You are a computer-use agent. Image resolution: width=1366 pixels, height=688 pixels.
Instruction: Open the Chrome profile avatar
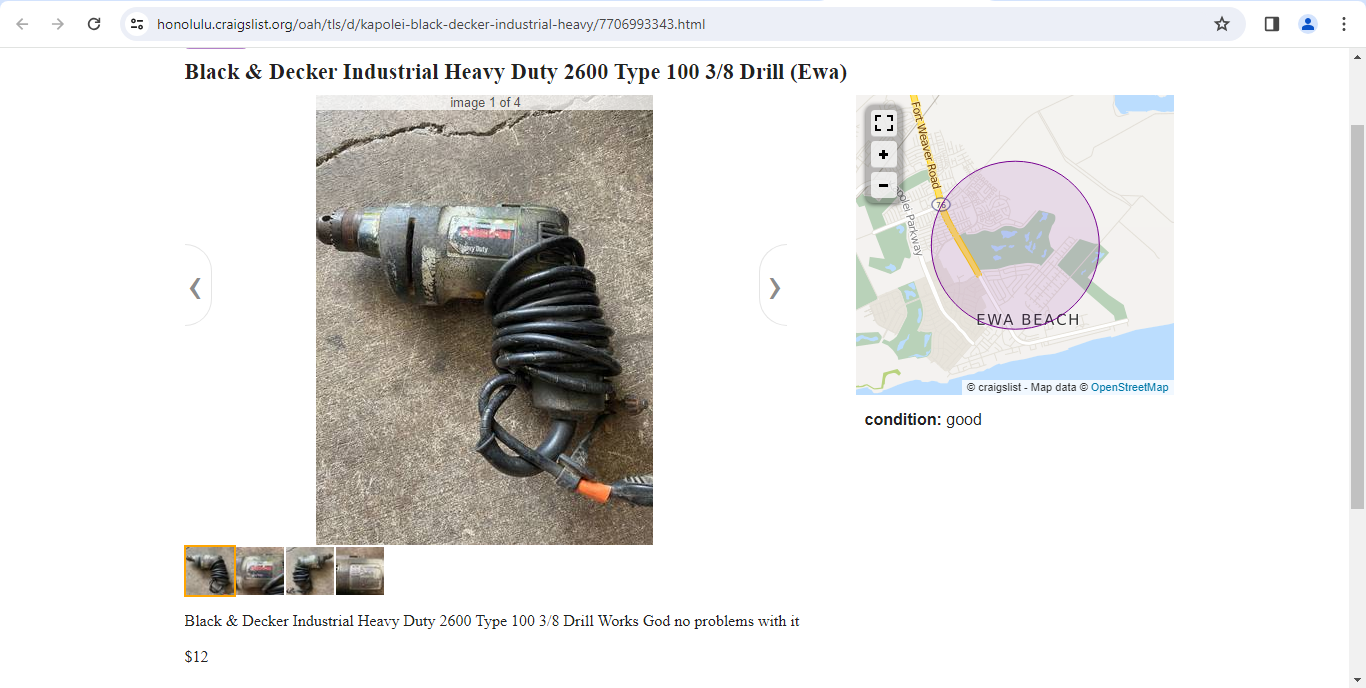pyautogui.click(x=1308, y=24)
